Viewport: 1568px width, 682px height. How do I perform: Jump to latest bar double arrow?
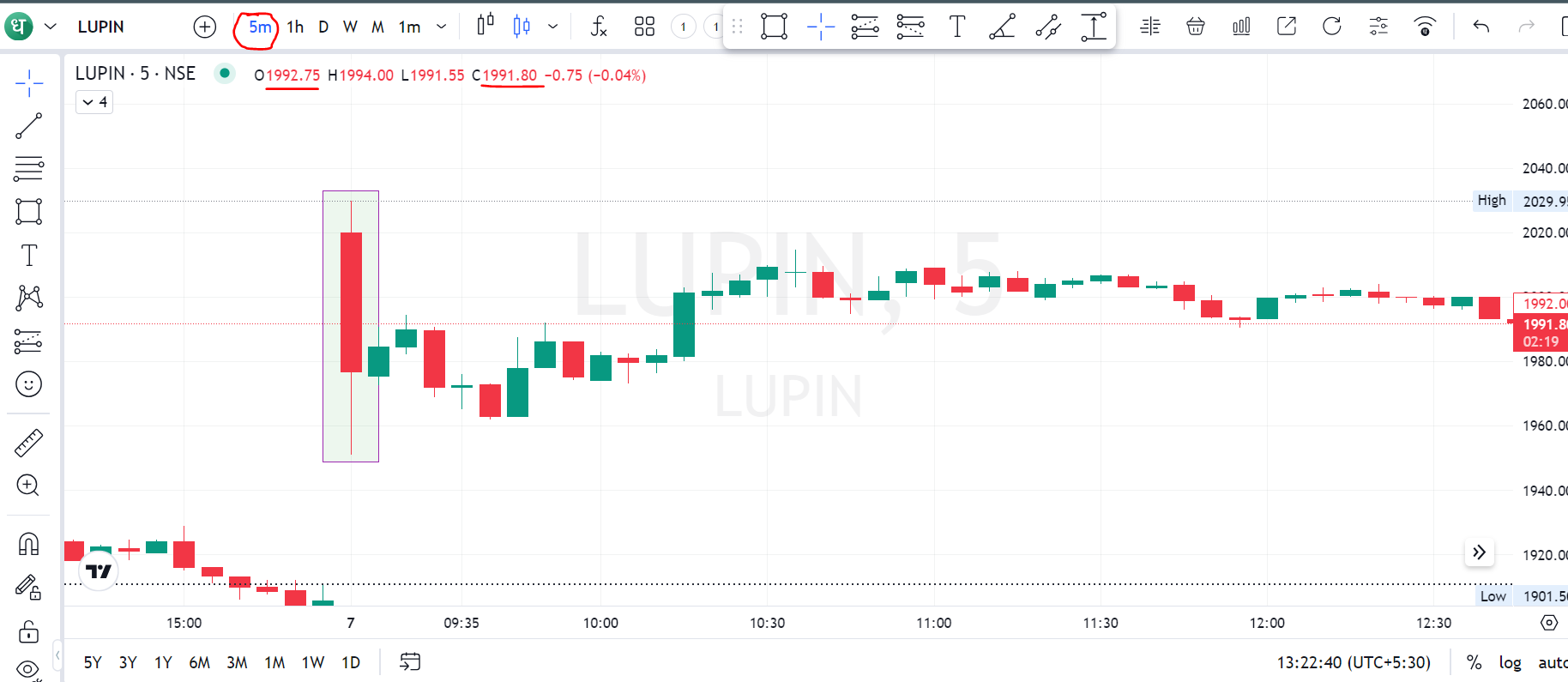[x=1479, y=552]
